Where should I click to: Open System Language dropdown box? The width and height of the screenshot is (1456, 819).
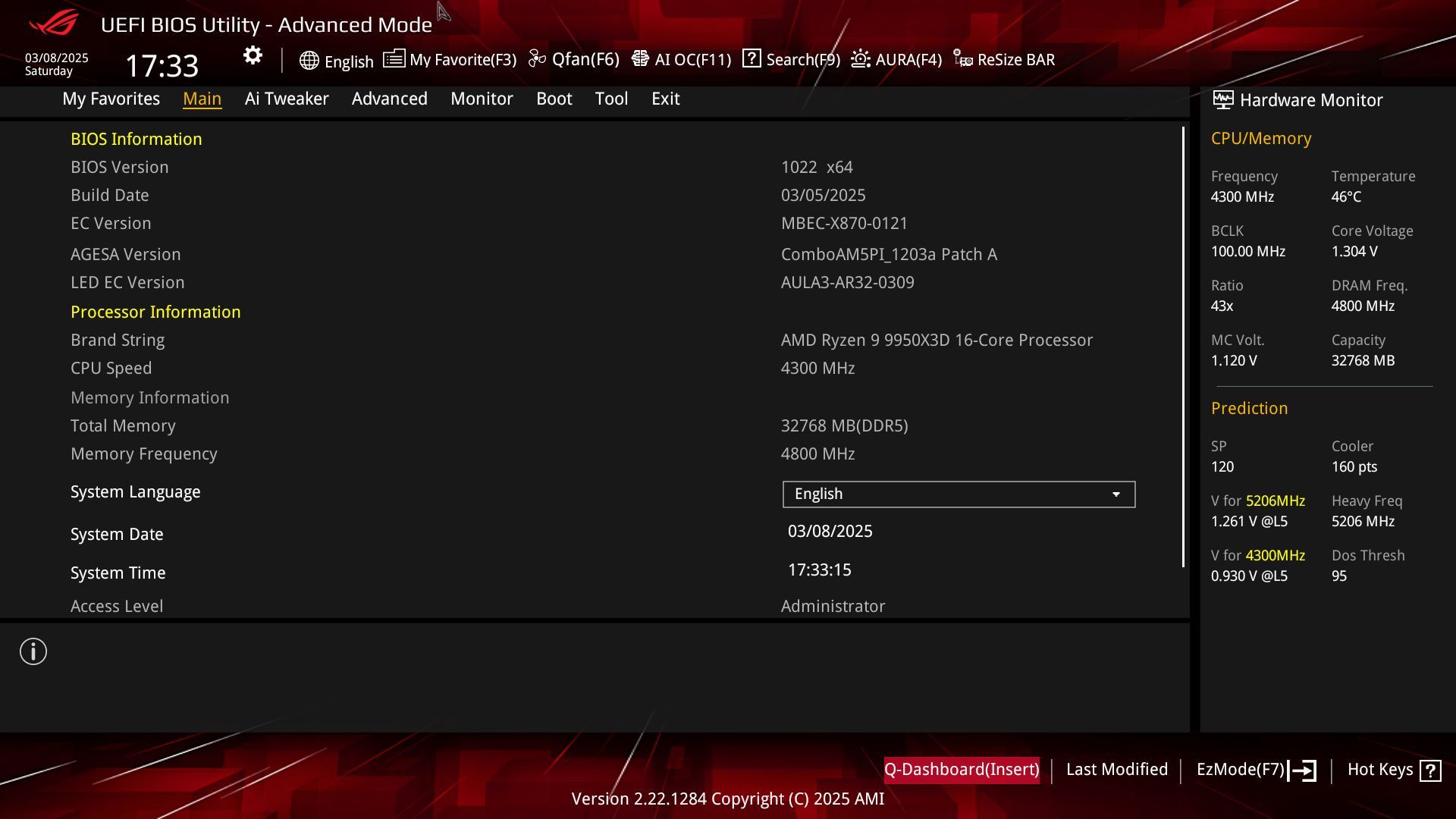pos(959,494)
